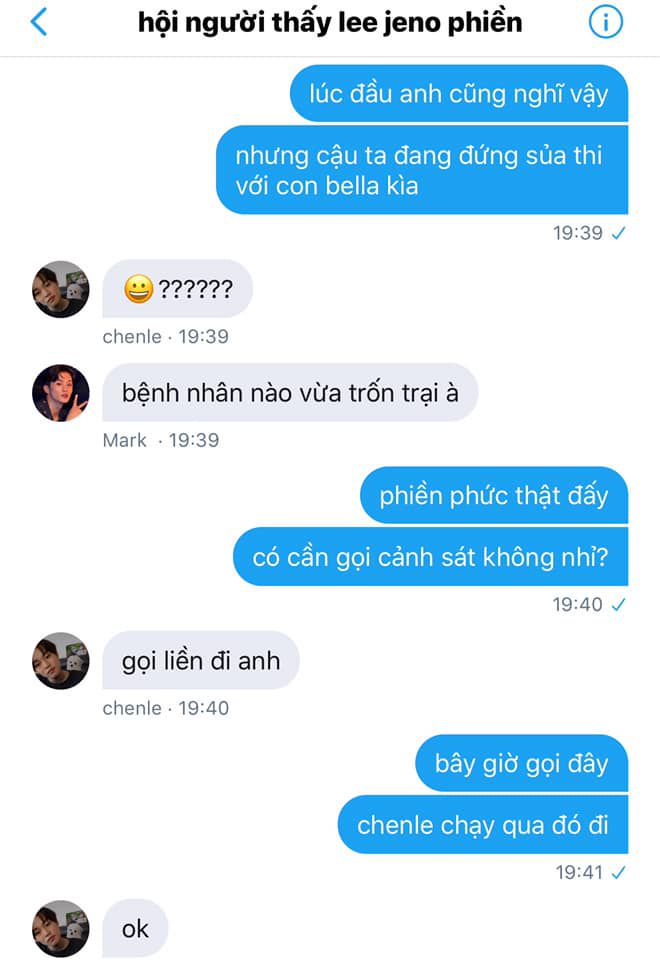The width and height of the screenshot is (660, 960).
Task: Tap the checkmark next to 19:41
Action: point(618,872)
